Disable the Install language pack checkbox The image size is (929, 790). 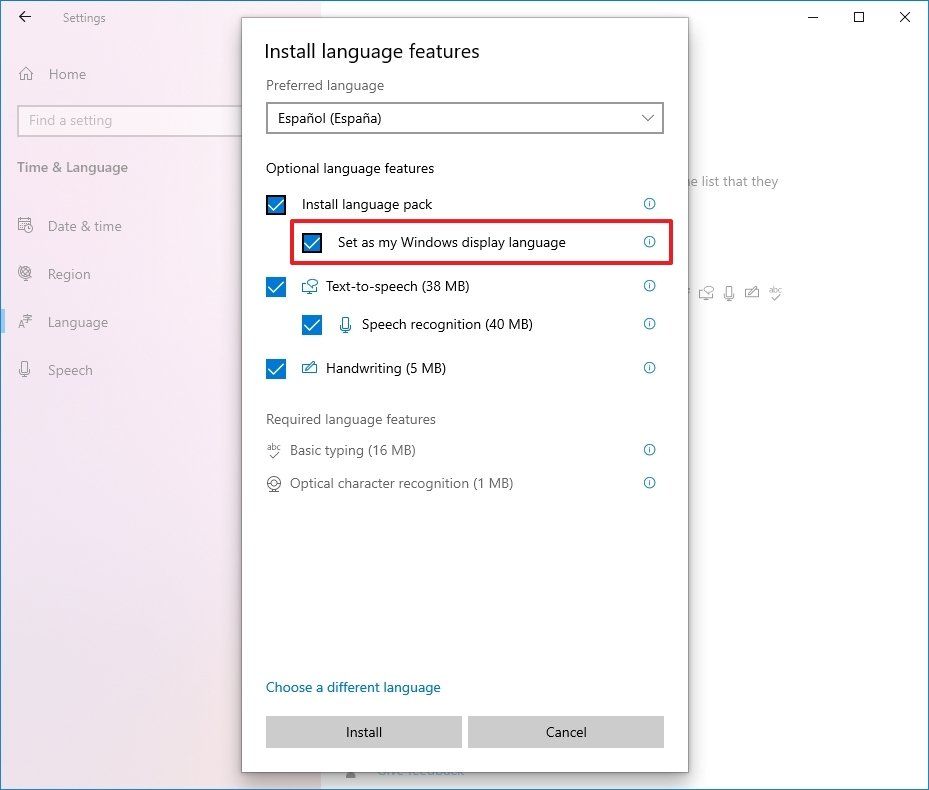tap(275, 204)
